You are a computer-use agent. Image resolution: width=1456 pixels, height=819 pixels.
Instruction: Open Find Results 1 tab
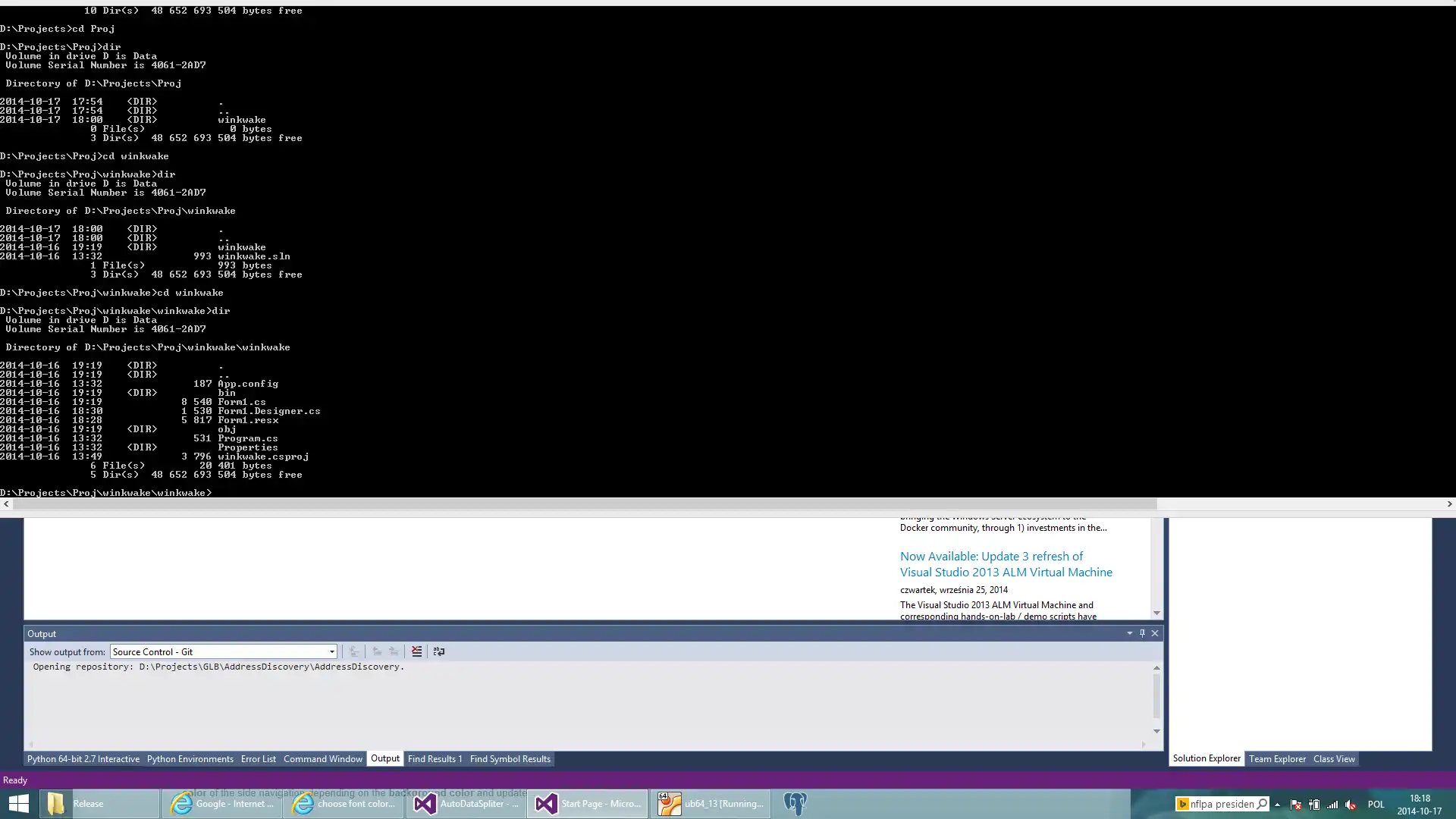435,759
